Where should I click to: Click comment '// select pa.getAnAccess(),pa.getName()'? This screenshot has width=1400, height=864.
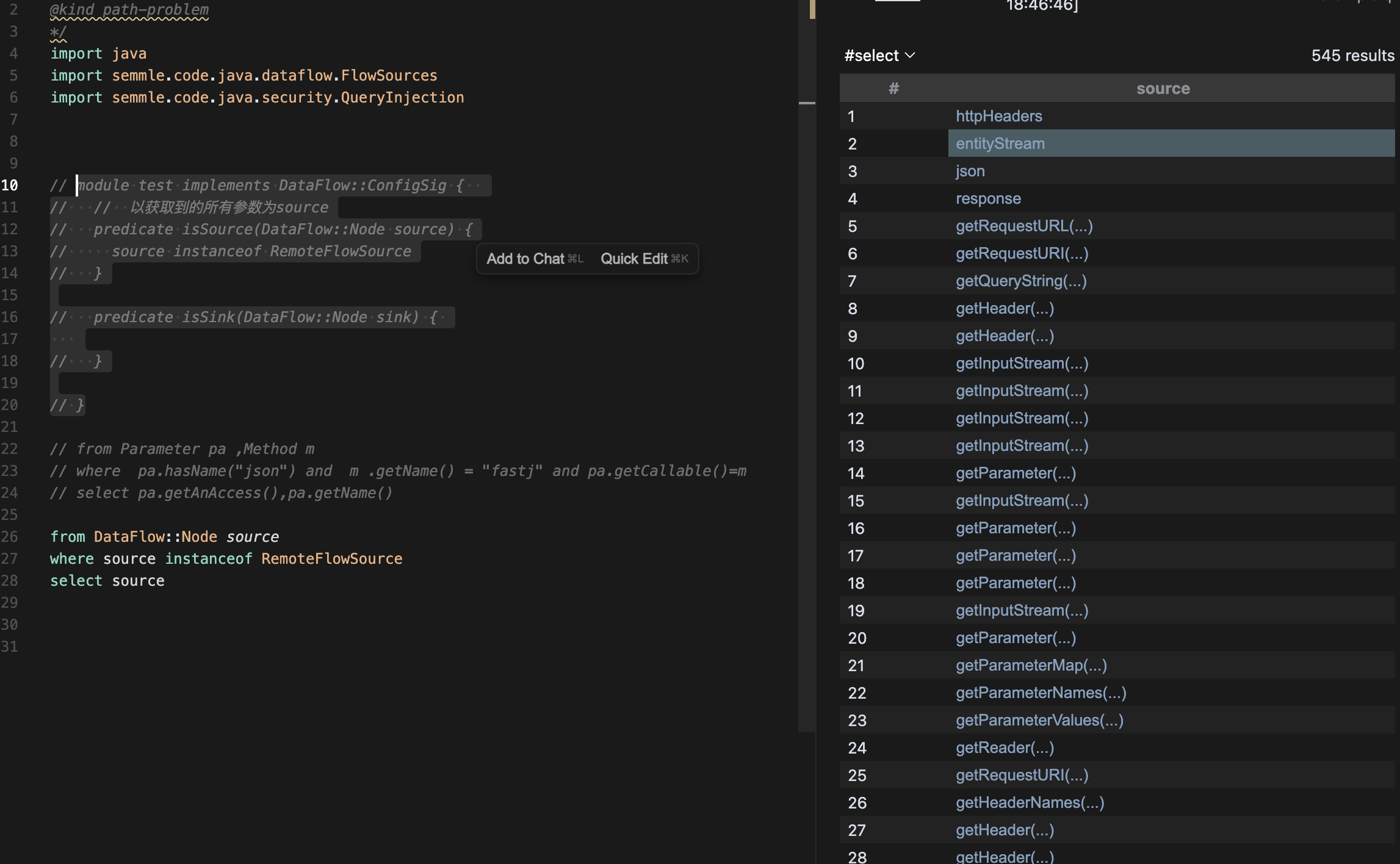point(221,493)
